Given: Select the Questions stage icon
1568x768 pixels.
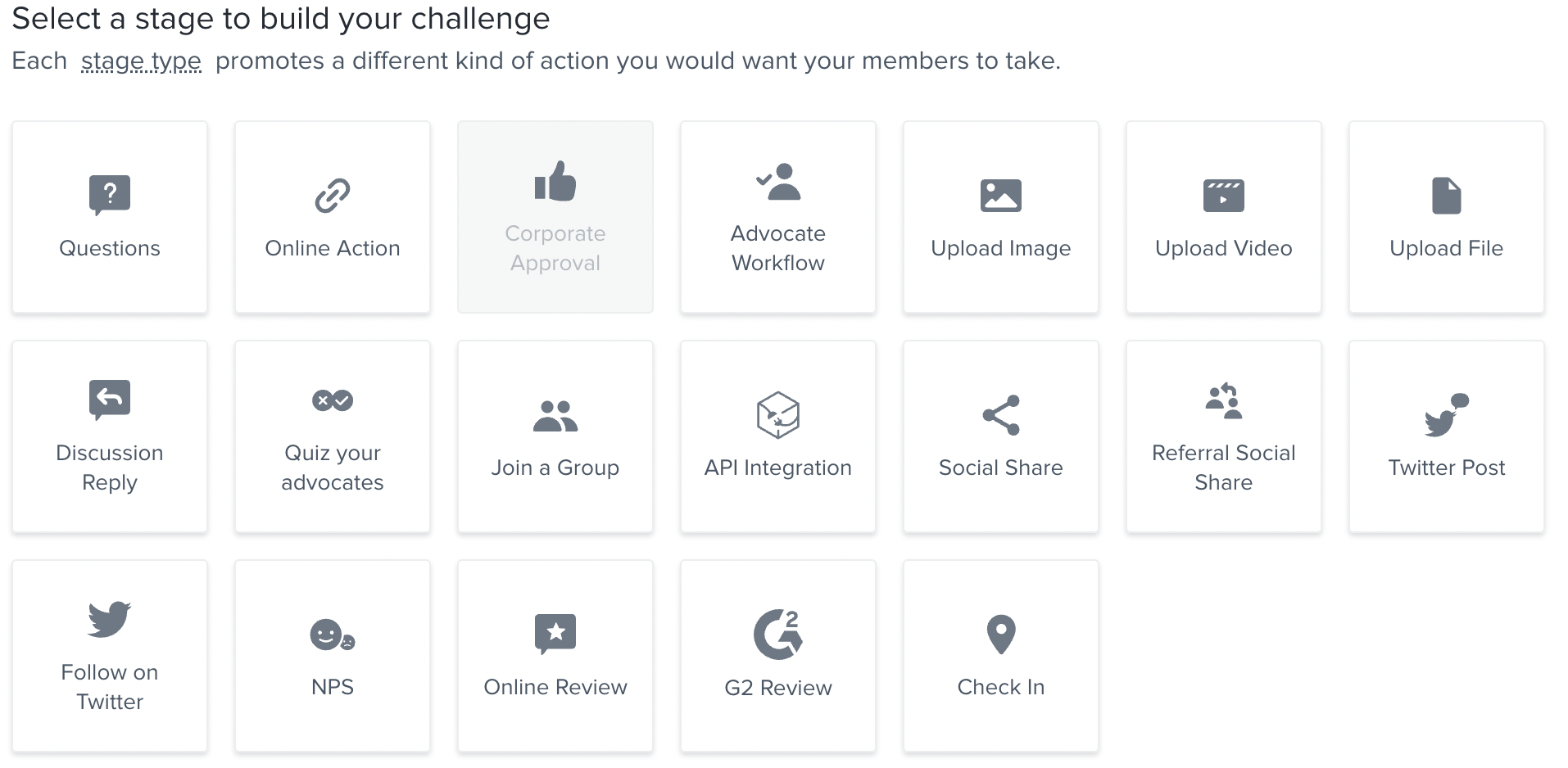Looking at the screenshot, I should click(110, 195).
